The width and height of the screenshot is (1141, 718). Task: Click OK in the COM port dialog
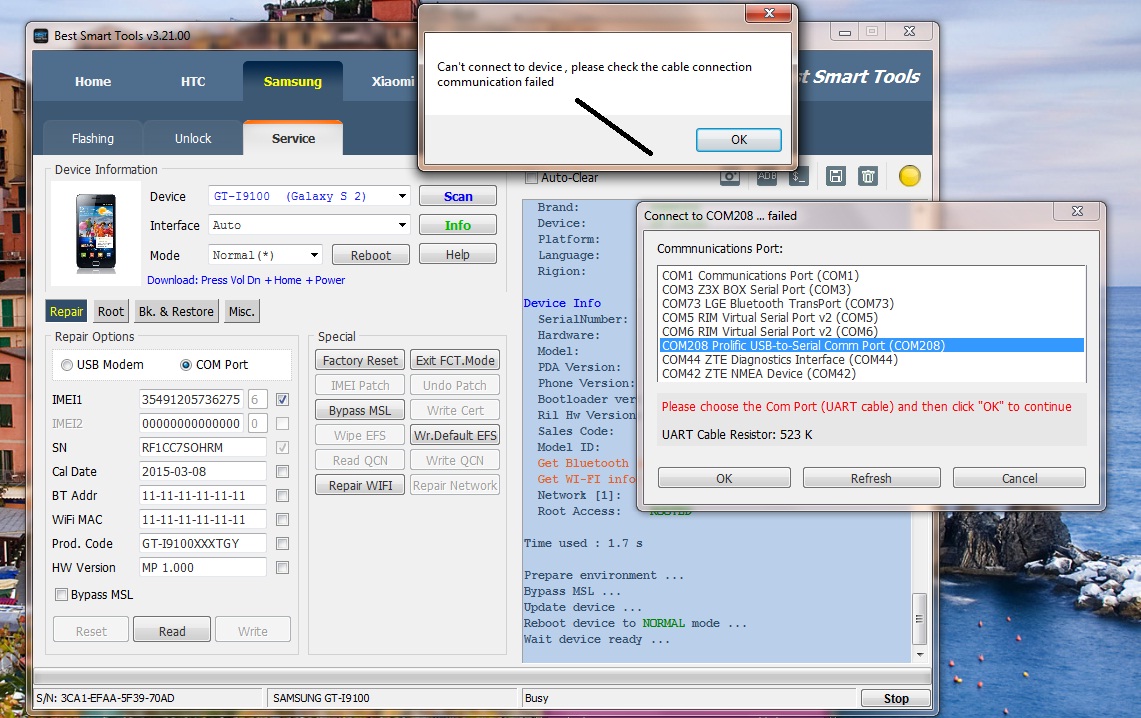(724, 478)
